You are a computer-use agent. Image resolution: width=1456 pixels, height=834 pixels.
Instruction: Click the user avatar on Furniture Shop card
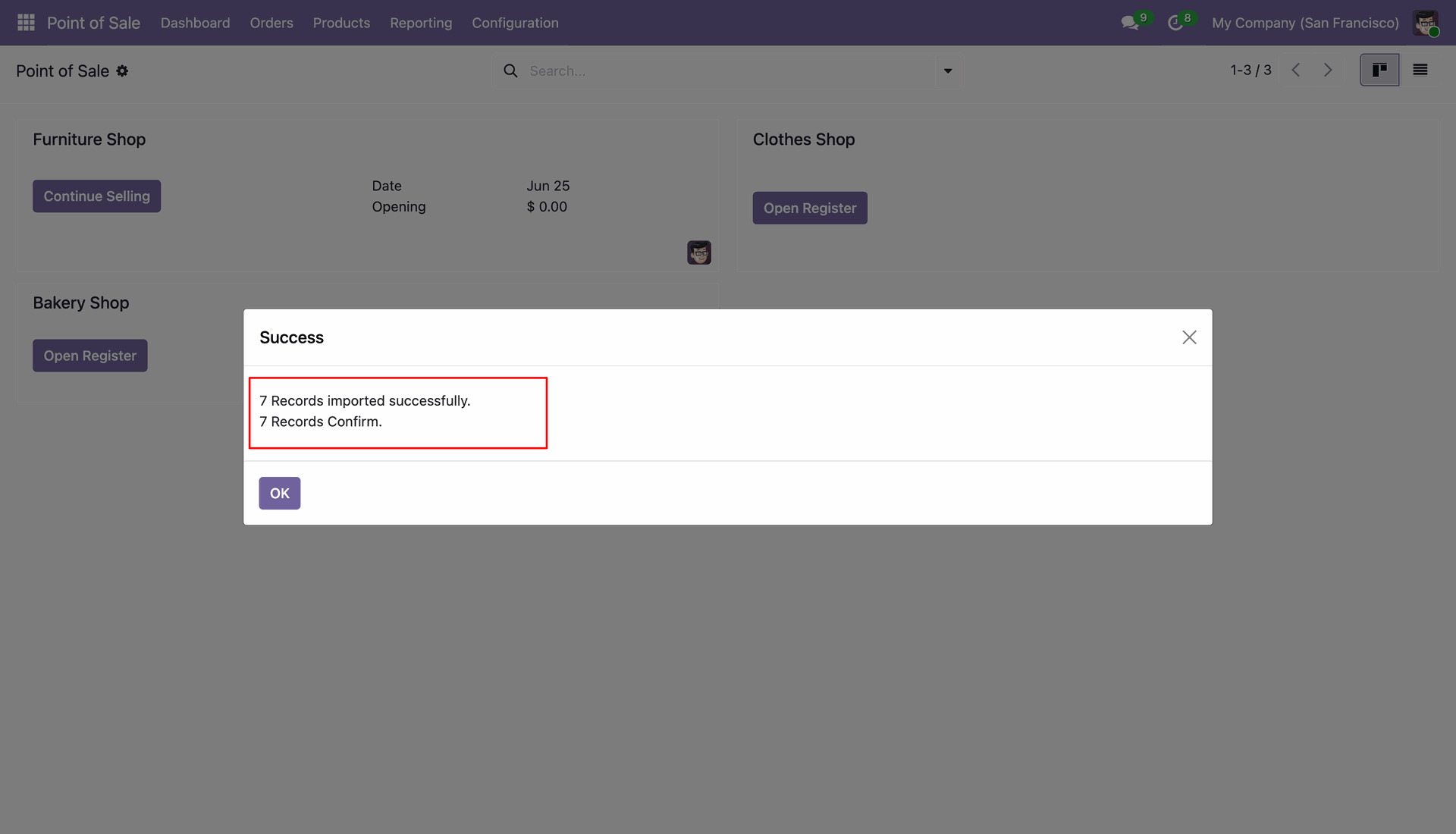(699, 252)
